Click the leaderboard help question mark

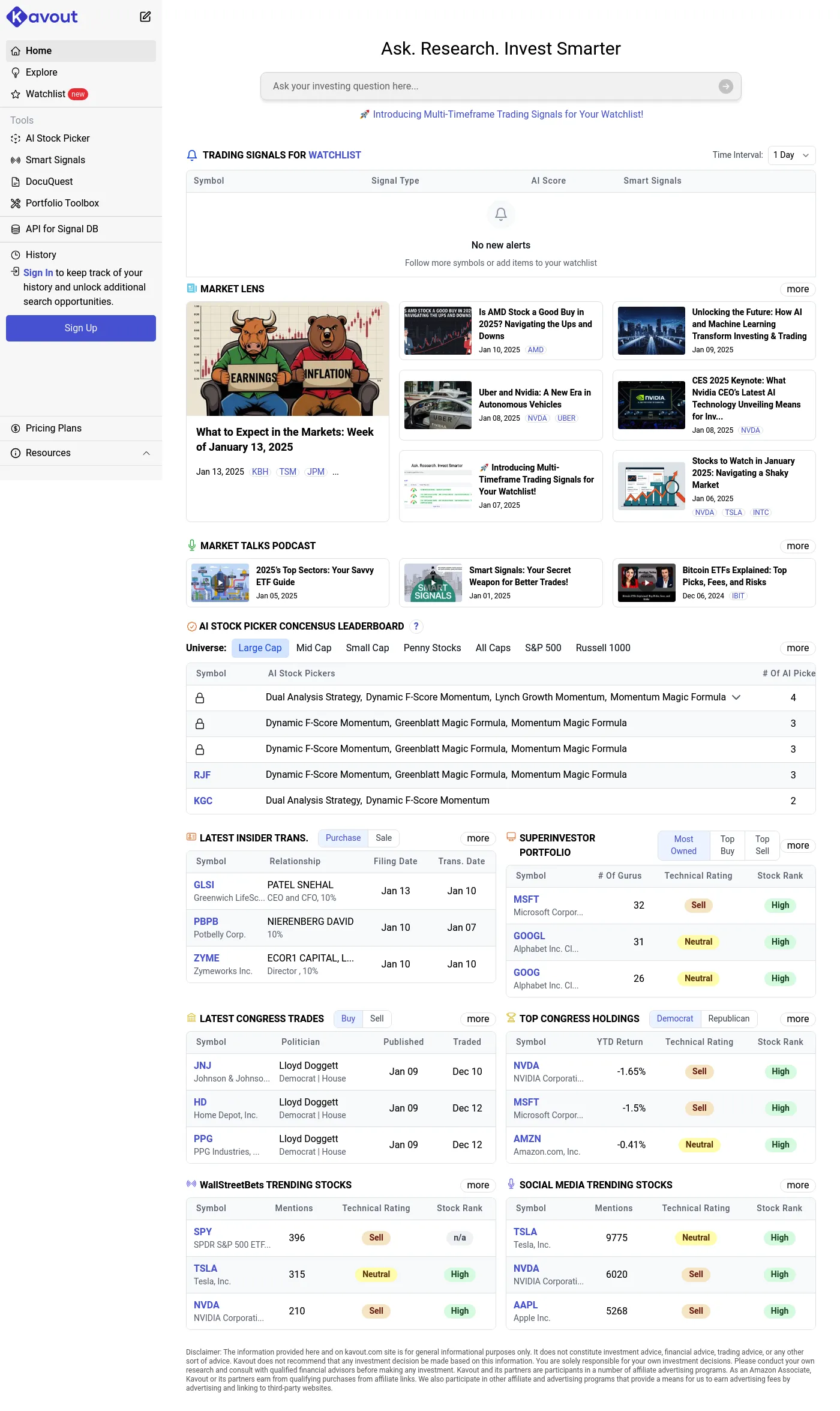point(416,627)
